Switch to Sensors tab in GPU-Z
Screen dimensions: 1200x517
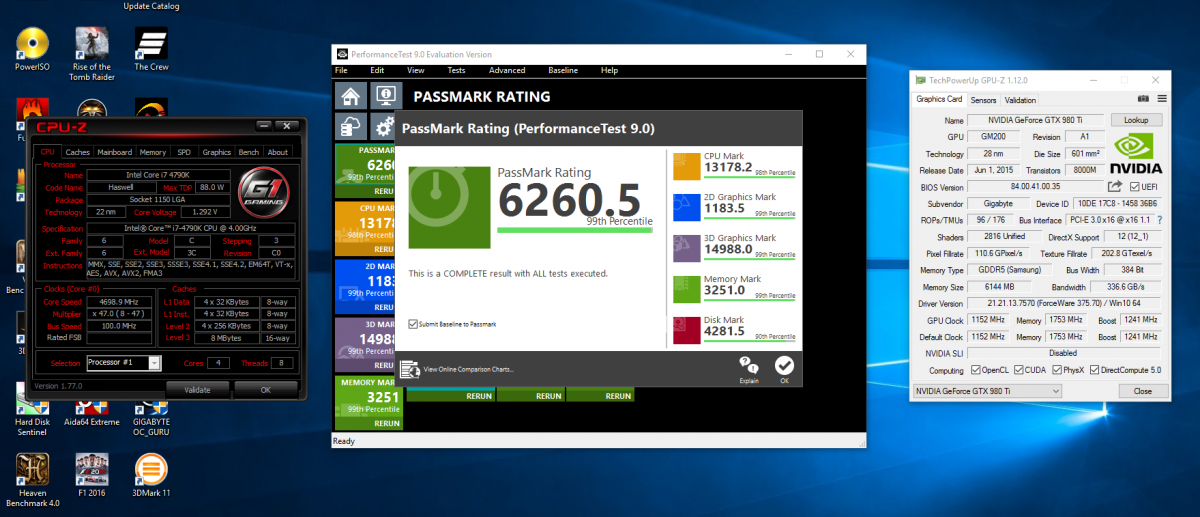coord(983,100)
